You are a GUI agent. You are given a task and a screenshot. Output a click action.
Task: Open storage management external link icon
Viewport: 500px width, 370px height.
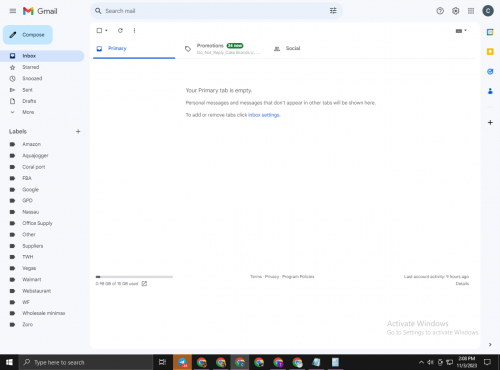point(144,284)
